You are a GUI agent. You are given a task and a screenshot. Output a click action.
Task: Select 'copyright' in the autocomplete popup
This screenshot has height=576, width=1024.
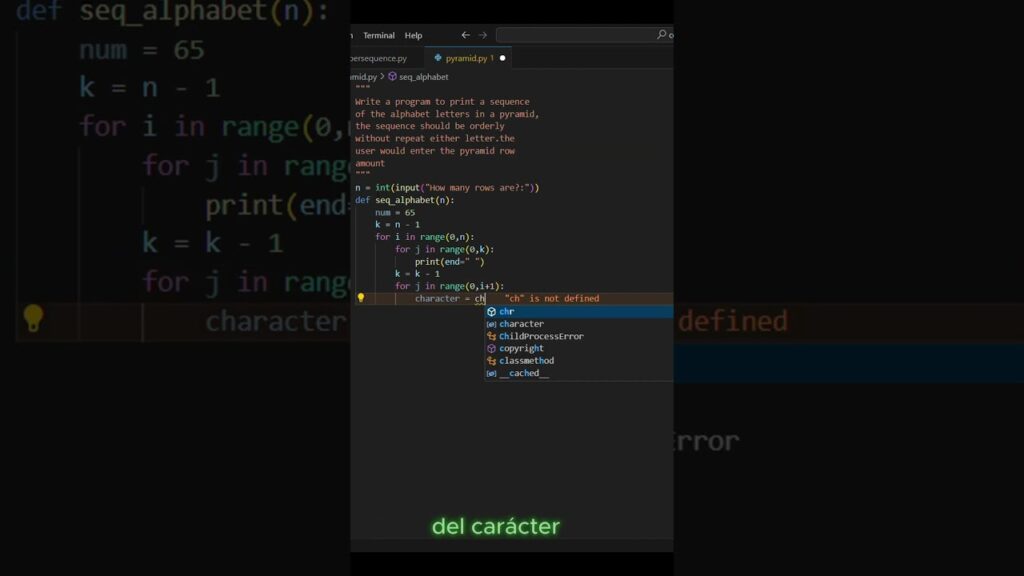(521, 348)
